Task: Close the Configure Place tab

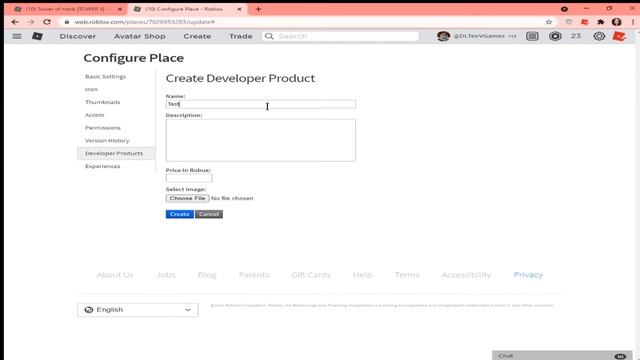Action: tap(239, 9)
